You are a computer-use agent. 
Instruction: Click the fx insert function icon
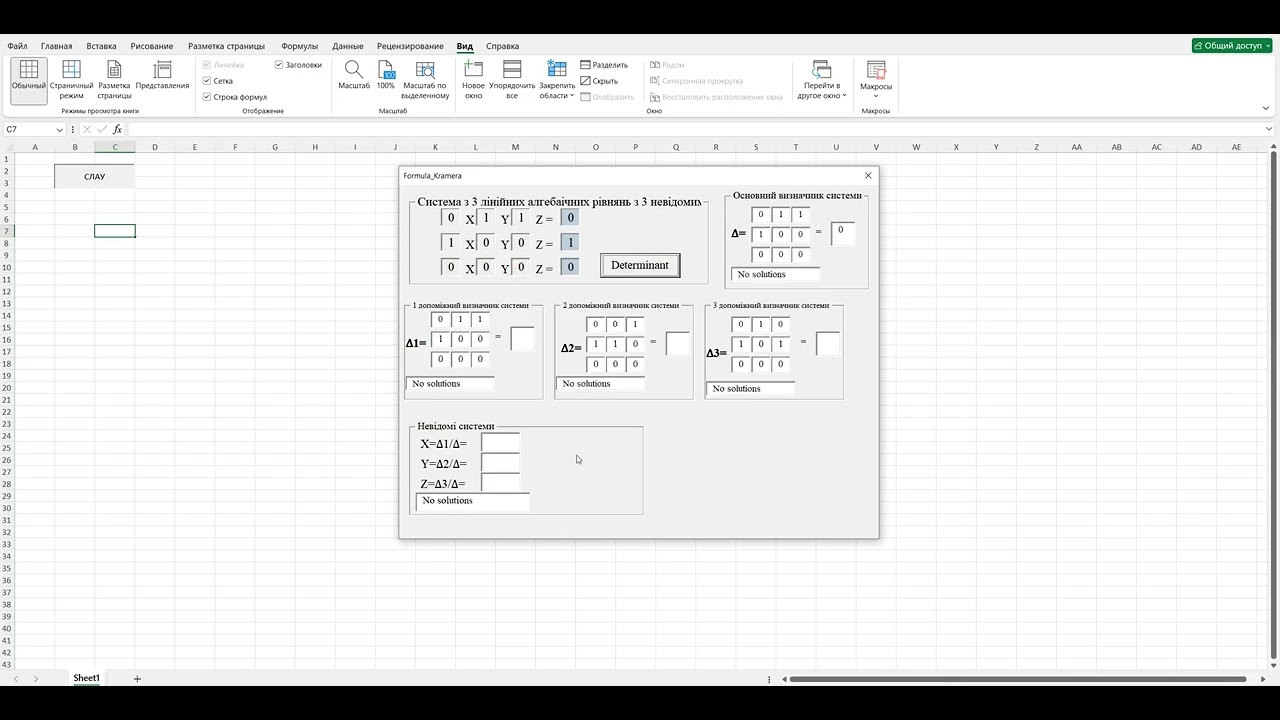coord(117,129)
